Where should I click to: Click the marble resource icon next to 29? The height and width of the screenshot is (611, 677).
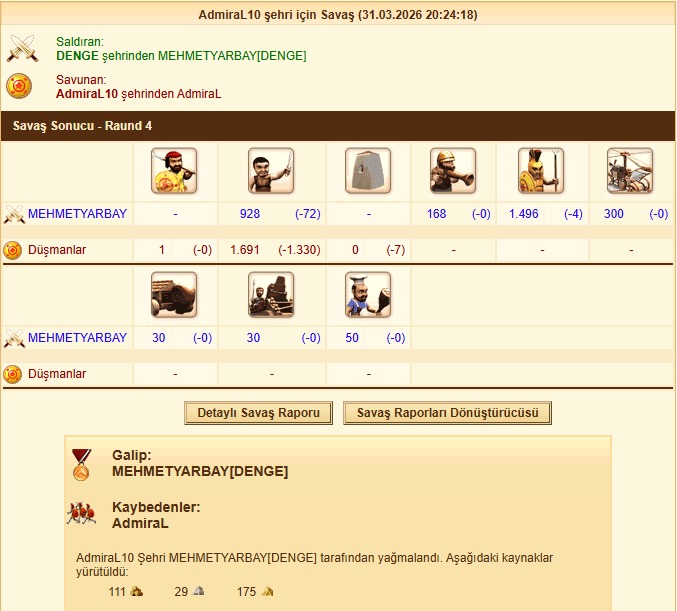(198, 591)
